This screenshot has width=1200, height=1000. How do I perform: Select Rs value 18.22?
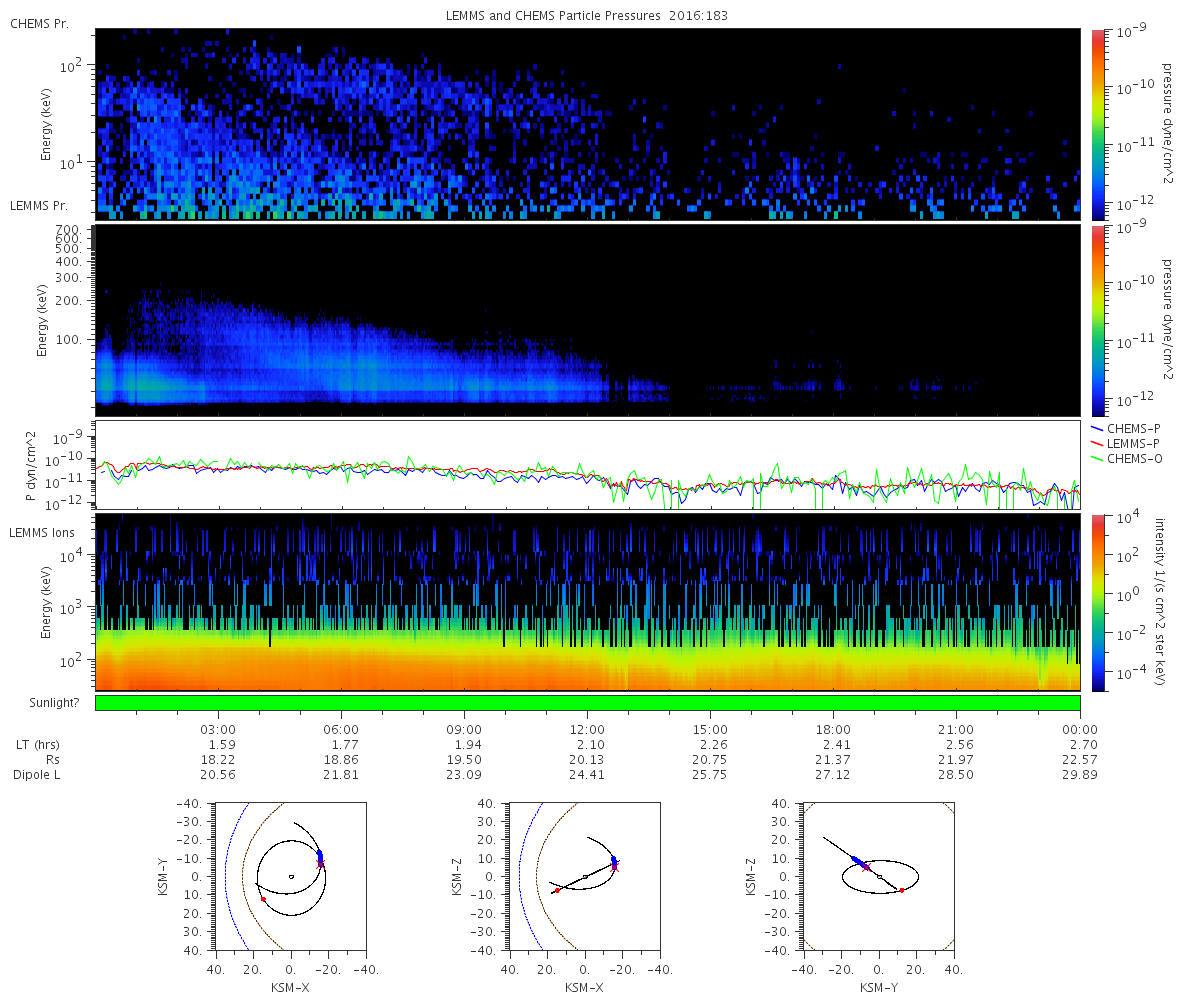218,760
